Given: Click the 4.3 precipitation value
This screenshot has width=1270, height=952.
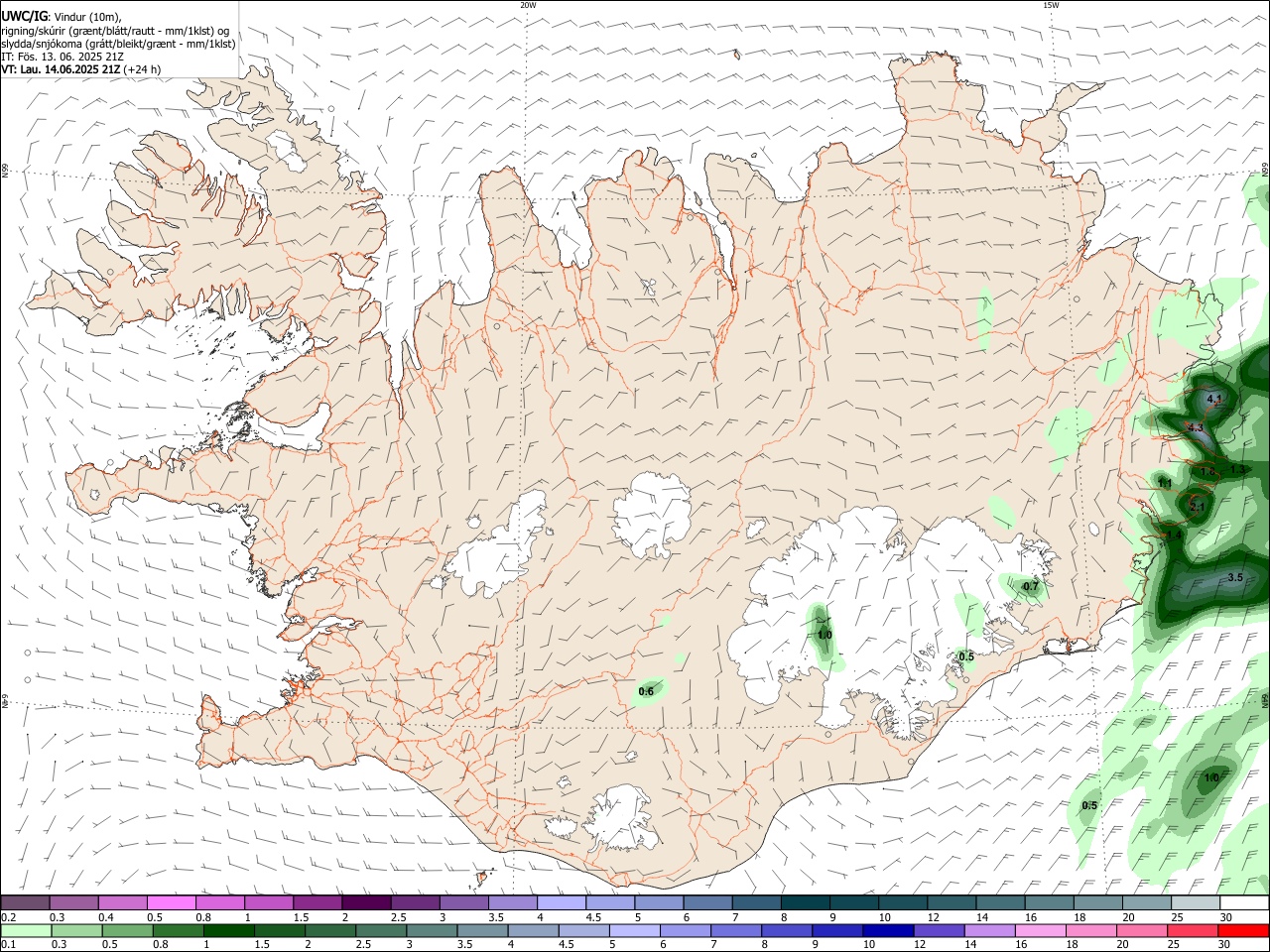Looking at the screenshot, I should (1195, 428).
